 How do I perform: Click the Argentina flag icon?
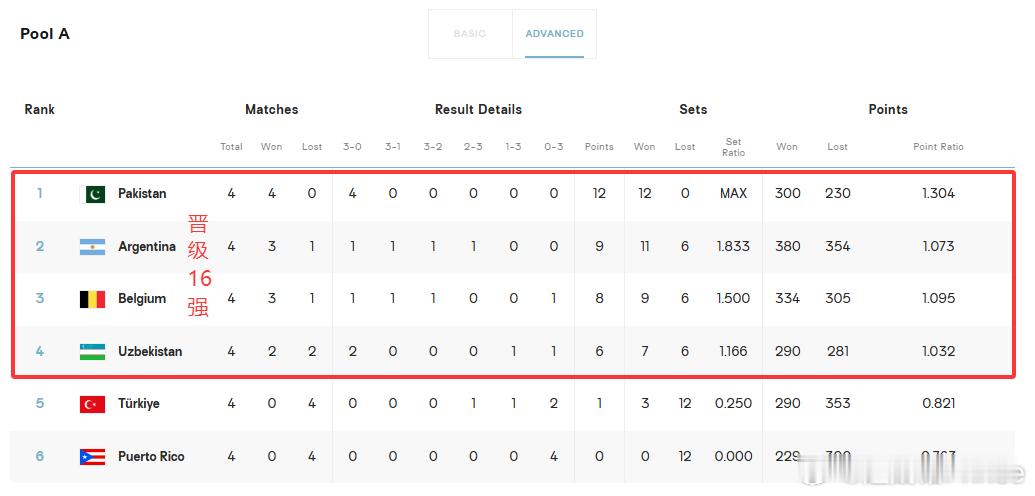tap(92, 247)
